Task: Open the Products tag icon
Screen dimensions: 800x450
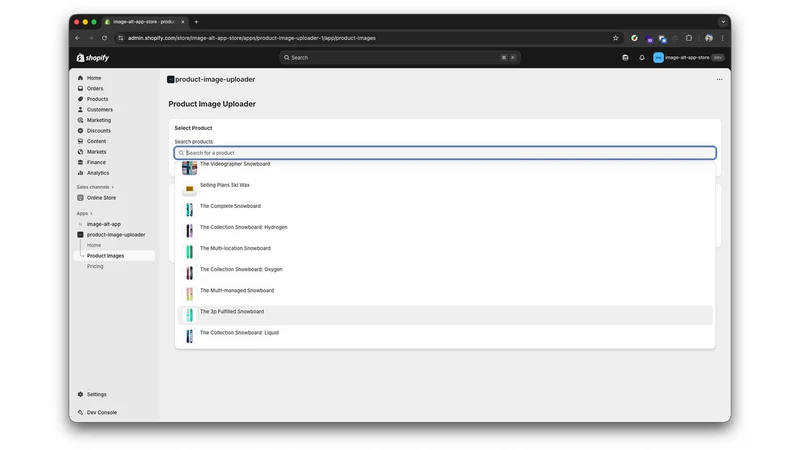Action: coord(80,99)
